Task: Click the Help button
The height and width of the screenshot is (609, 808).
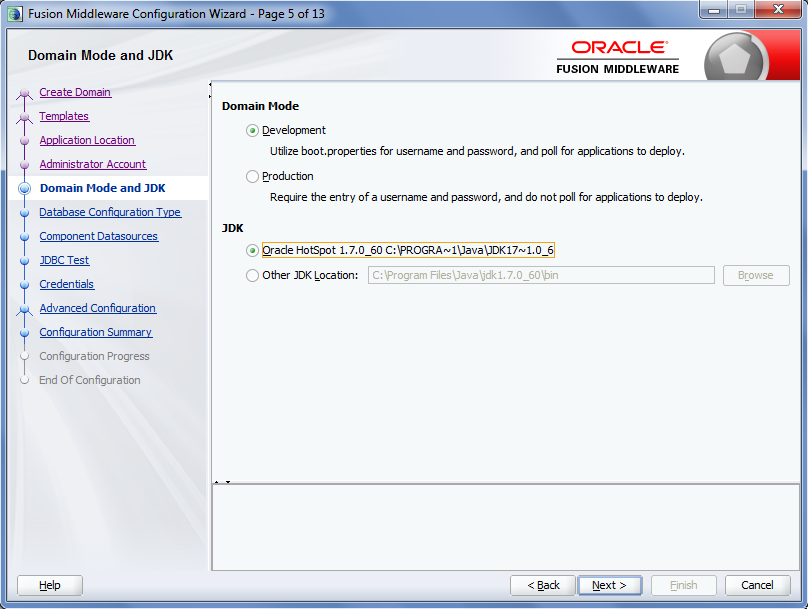Action: [50, 585]
